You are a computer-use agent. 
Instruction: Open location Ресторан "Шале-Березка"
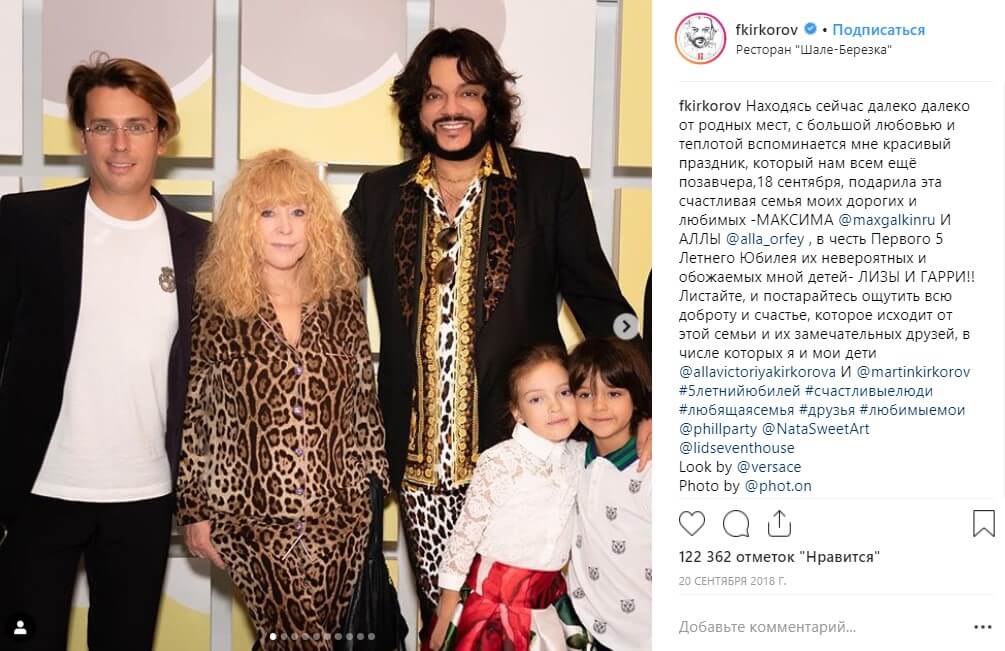[x=813, y=50]
